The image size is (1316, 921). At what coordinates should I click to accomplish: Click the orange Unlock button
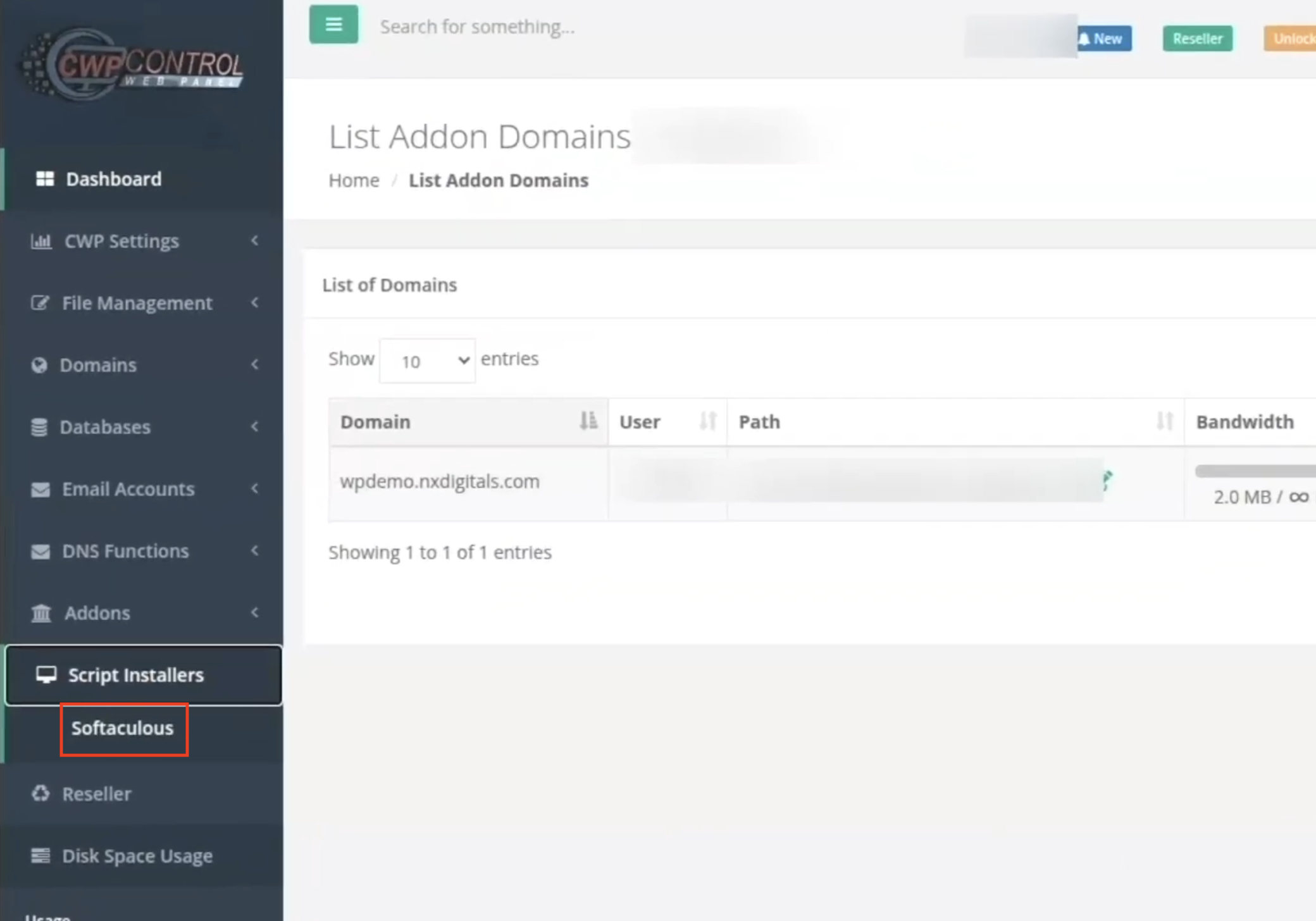pyautogui.click(x=1290, y=39)
